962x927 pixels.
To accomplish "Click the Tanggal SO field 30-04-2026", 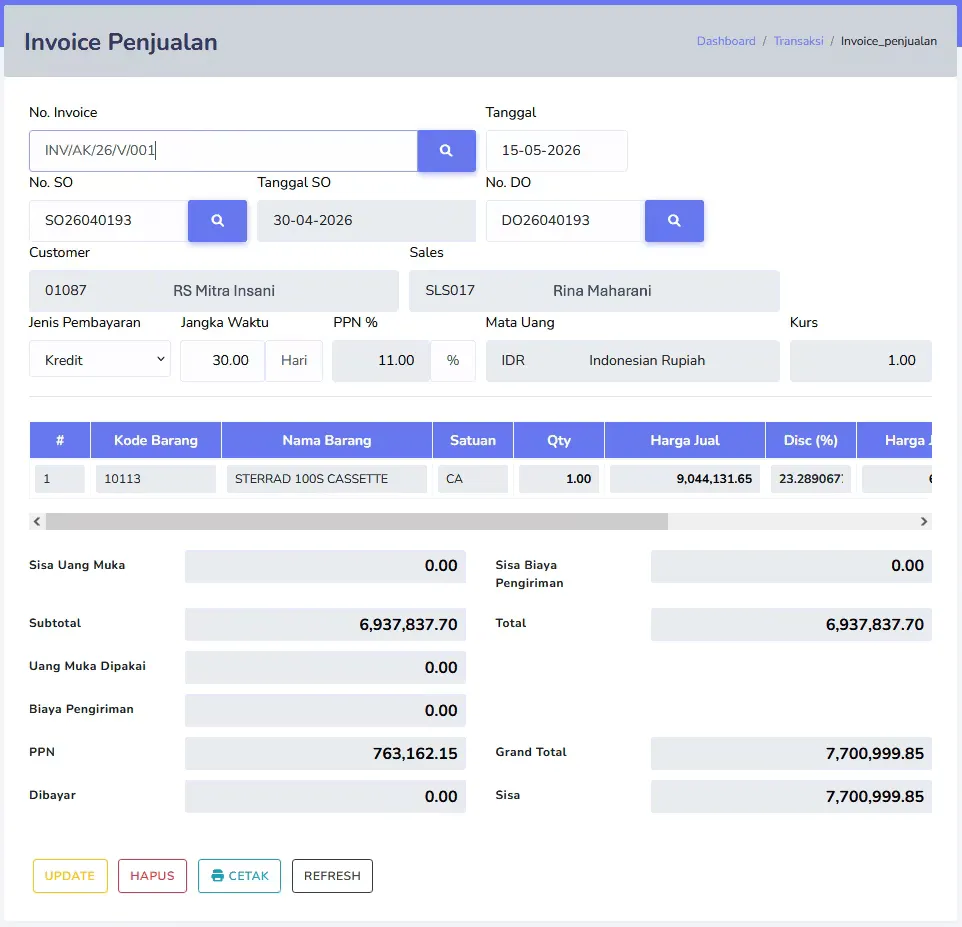I will 366,220.
